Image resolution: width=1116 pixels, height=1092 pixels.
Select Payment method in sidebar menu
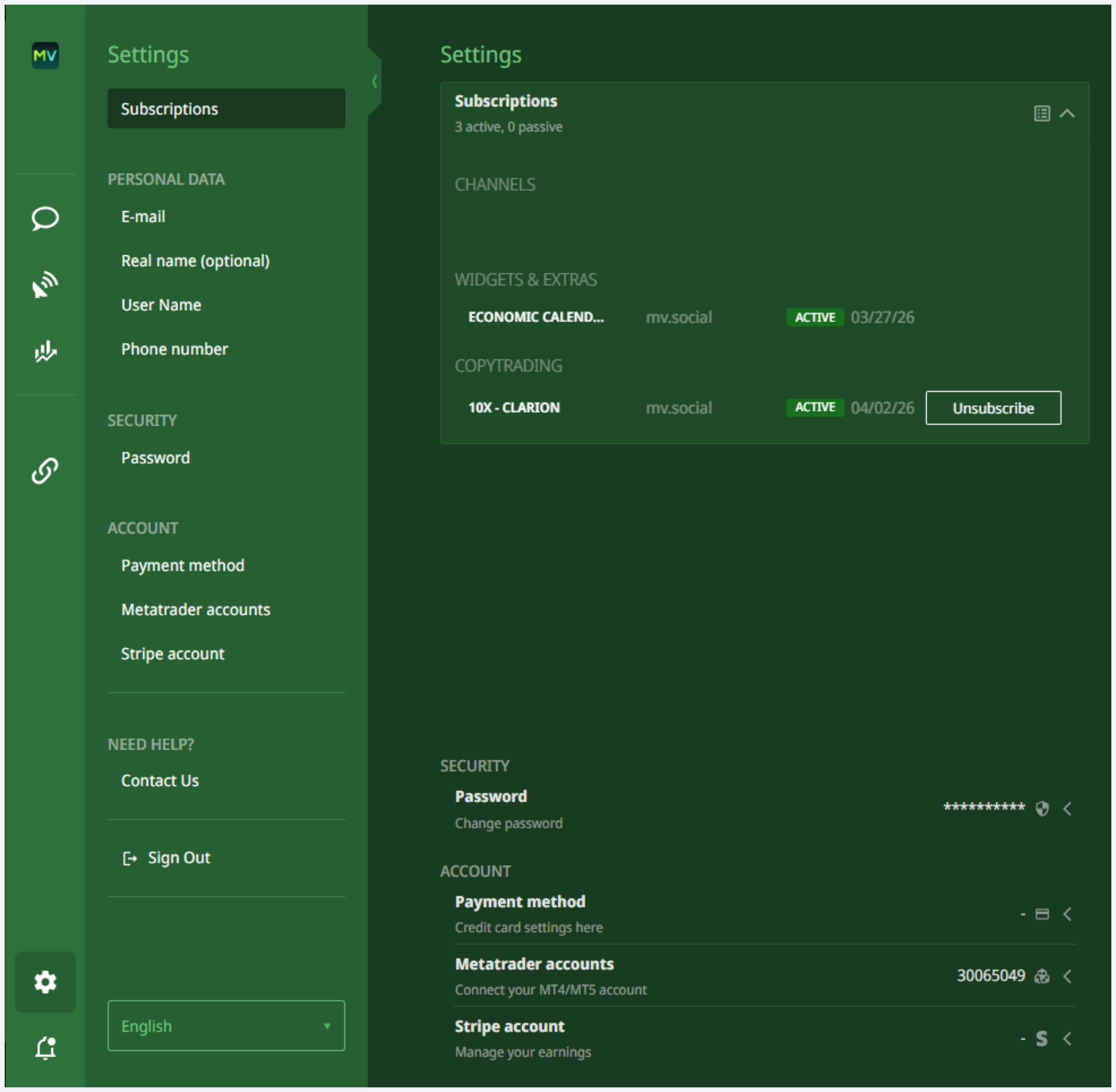[x=182, y=566]
